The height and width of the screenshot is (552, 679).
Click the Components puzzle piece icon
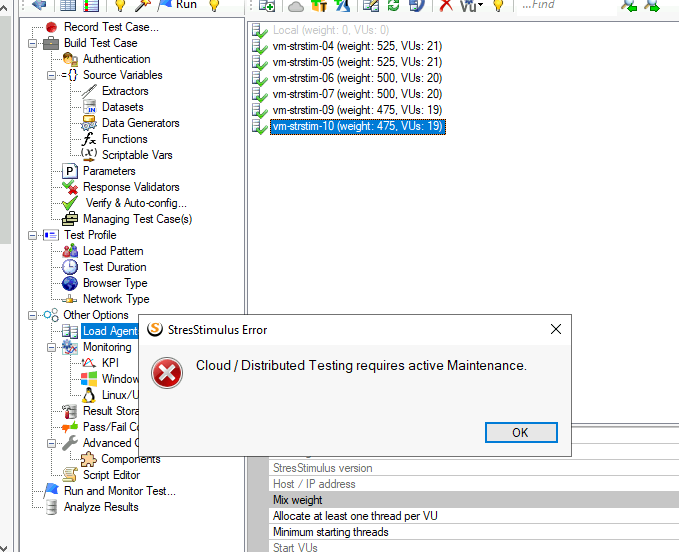point(89,459)
